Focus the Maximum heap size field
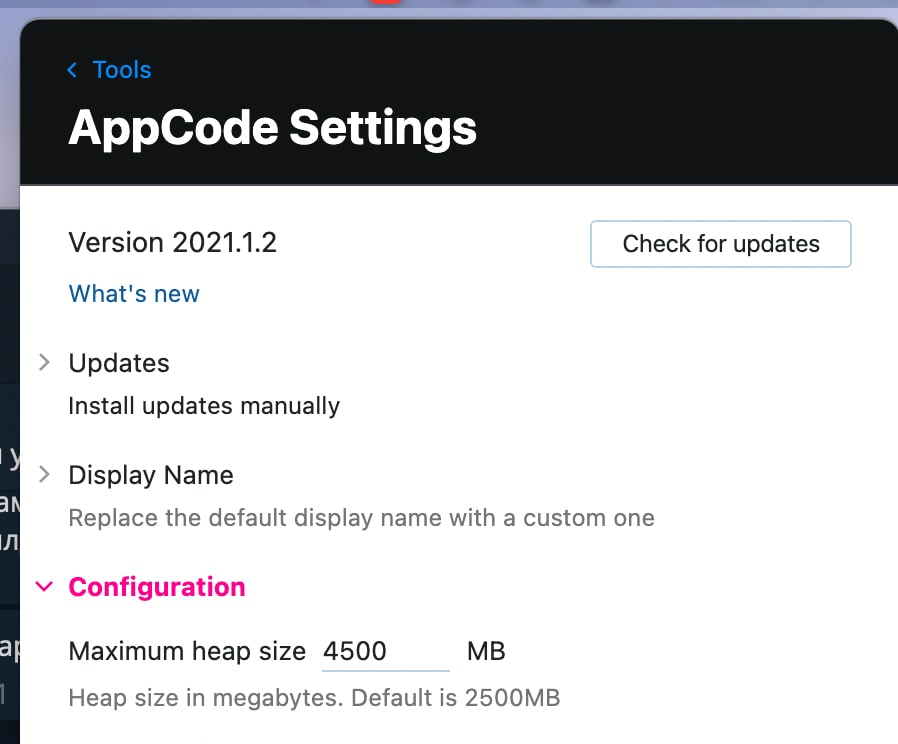 tap(385, 652)
